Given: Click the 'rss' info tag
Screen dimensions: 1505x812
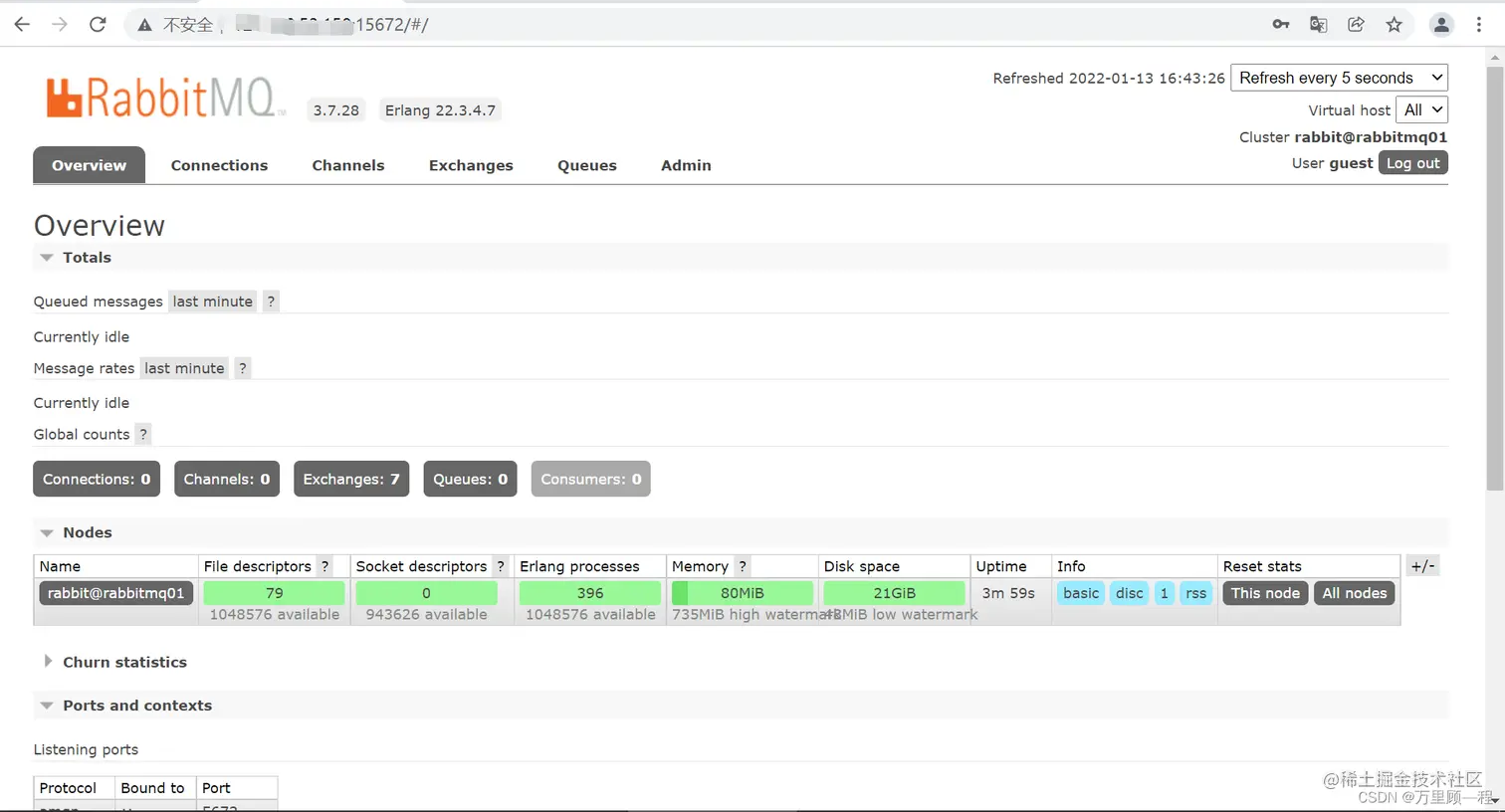Looking at the screenshot, I should pyautogui.click(x=1196, y=593).
